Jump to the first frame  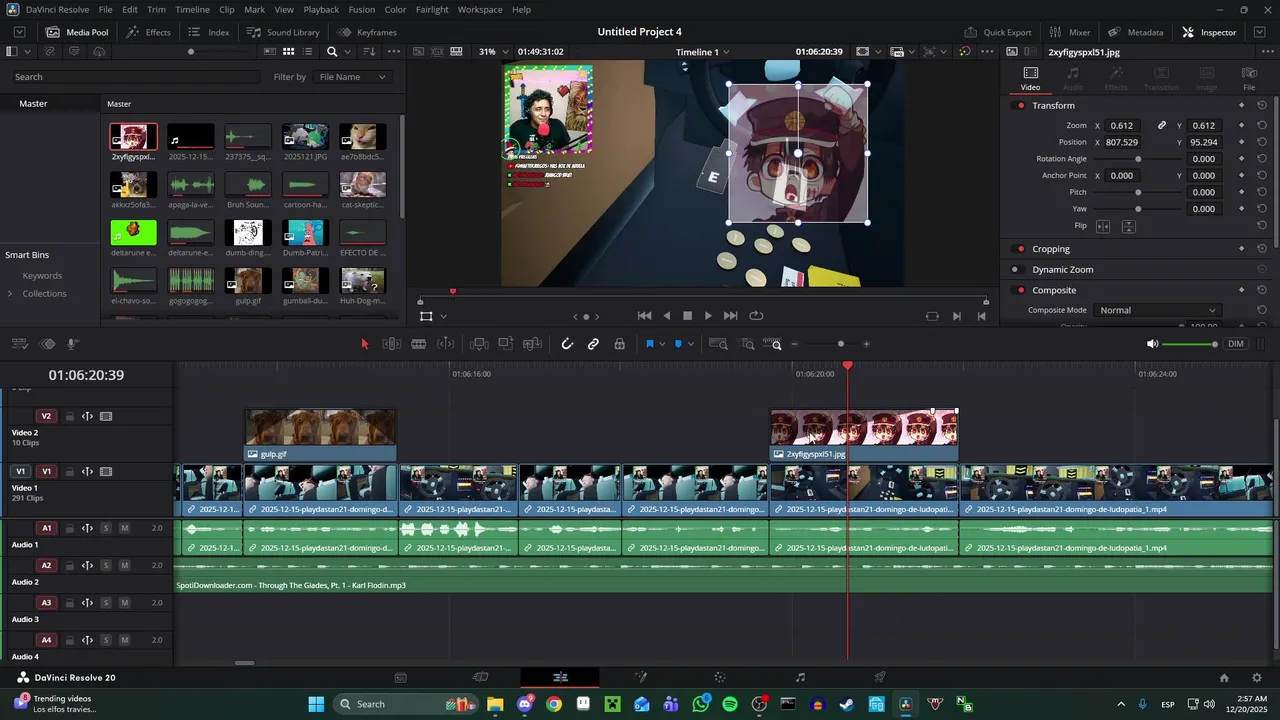tap(645, 316)
